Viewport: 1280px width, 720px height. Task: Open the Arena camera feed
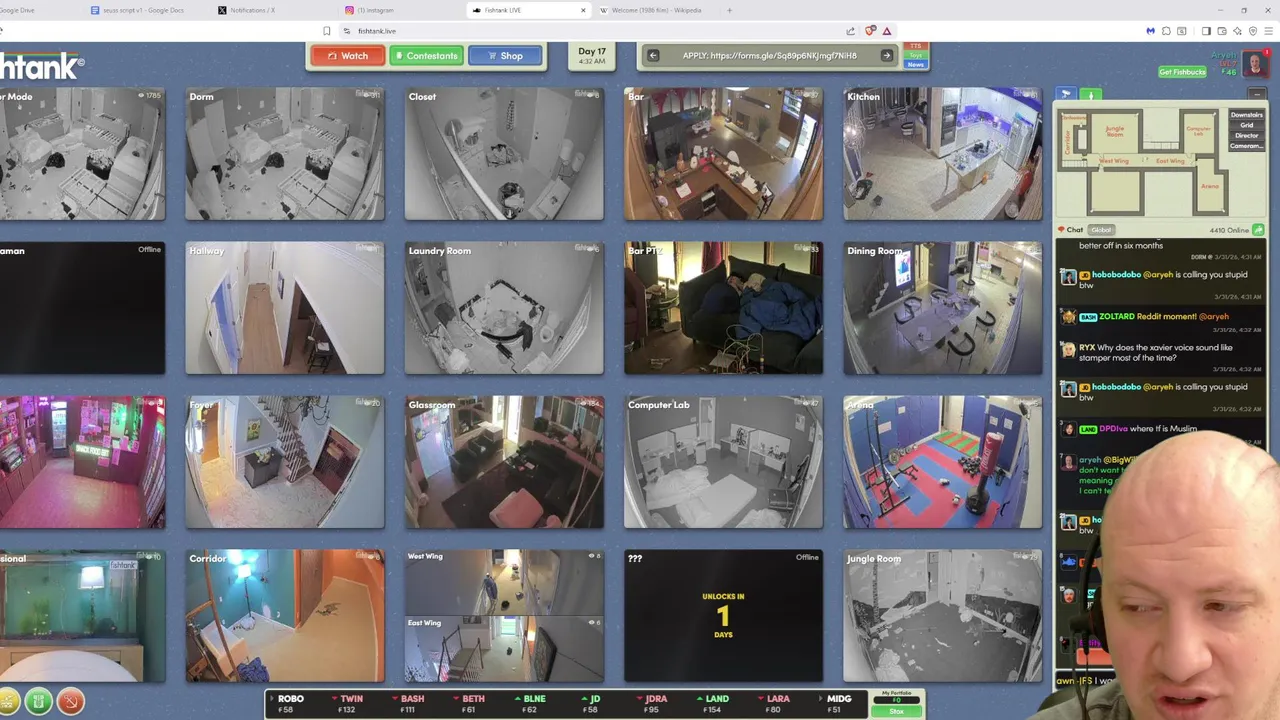click(x=943, y=462)
